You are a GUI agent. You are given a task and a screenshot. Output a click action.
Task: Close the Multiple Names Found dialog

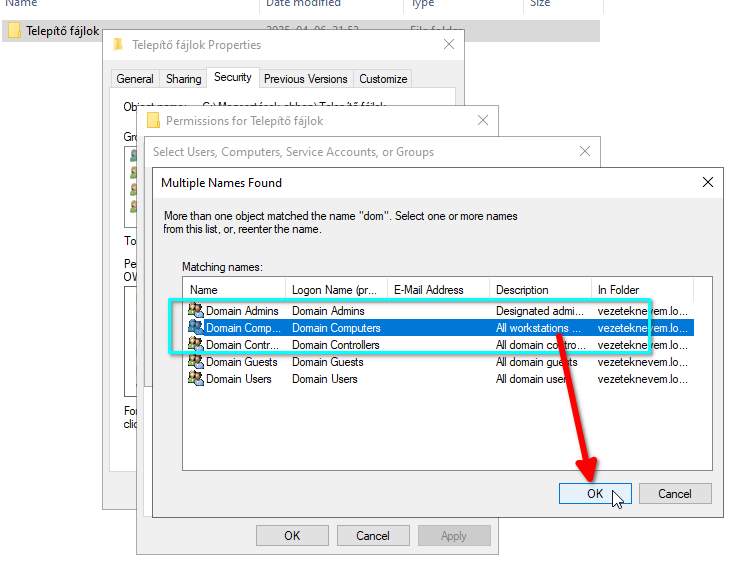tap(707, 183)
